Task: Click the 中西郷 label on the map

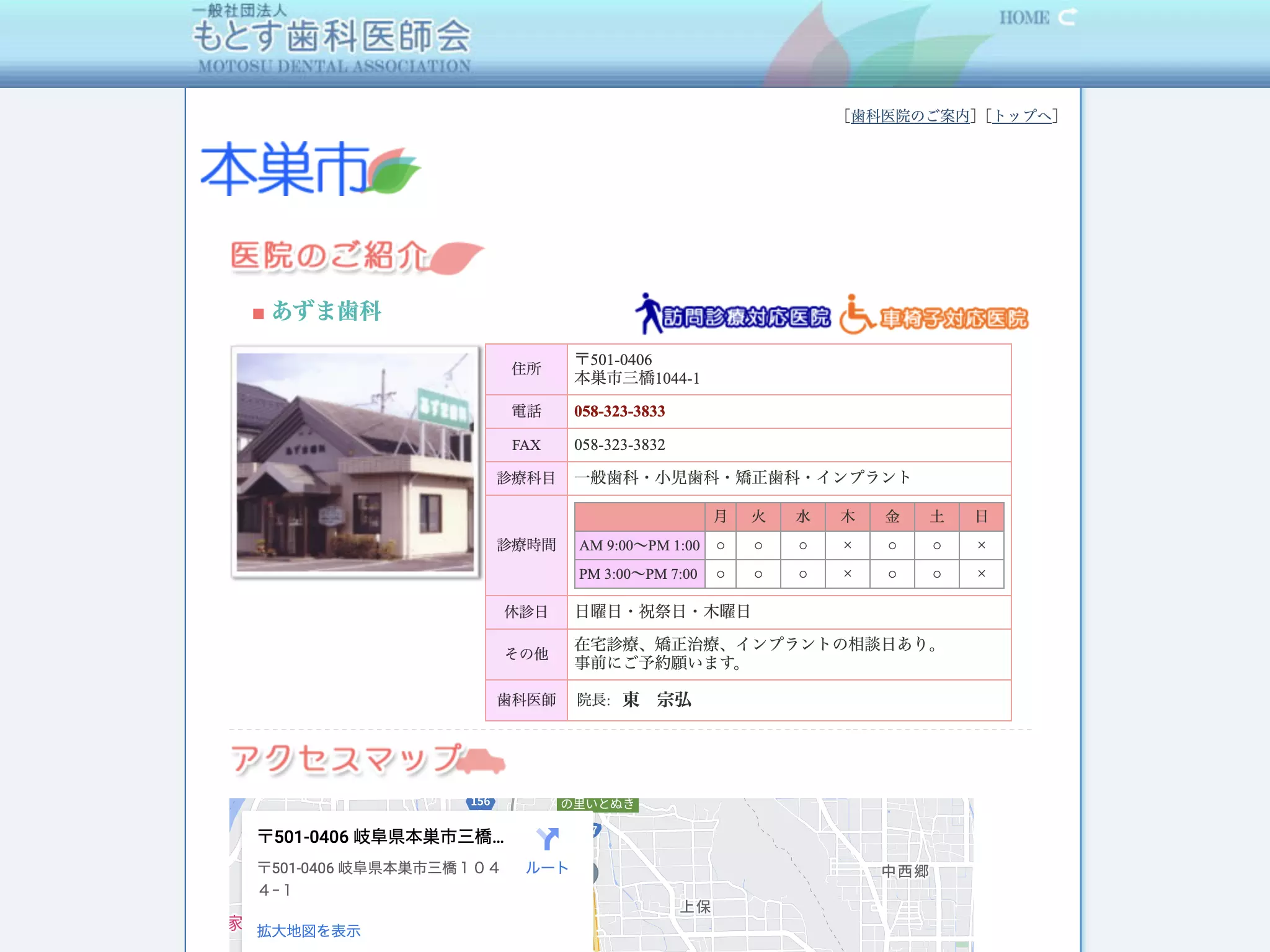Action: (x=905, y=871)
